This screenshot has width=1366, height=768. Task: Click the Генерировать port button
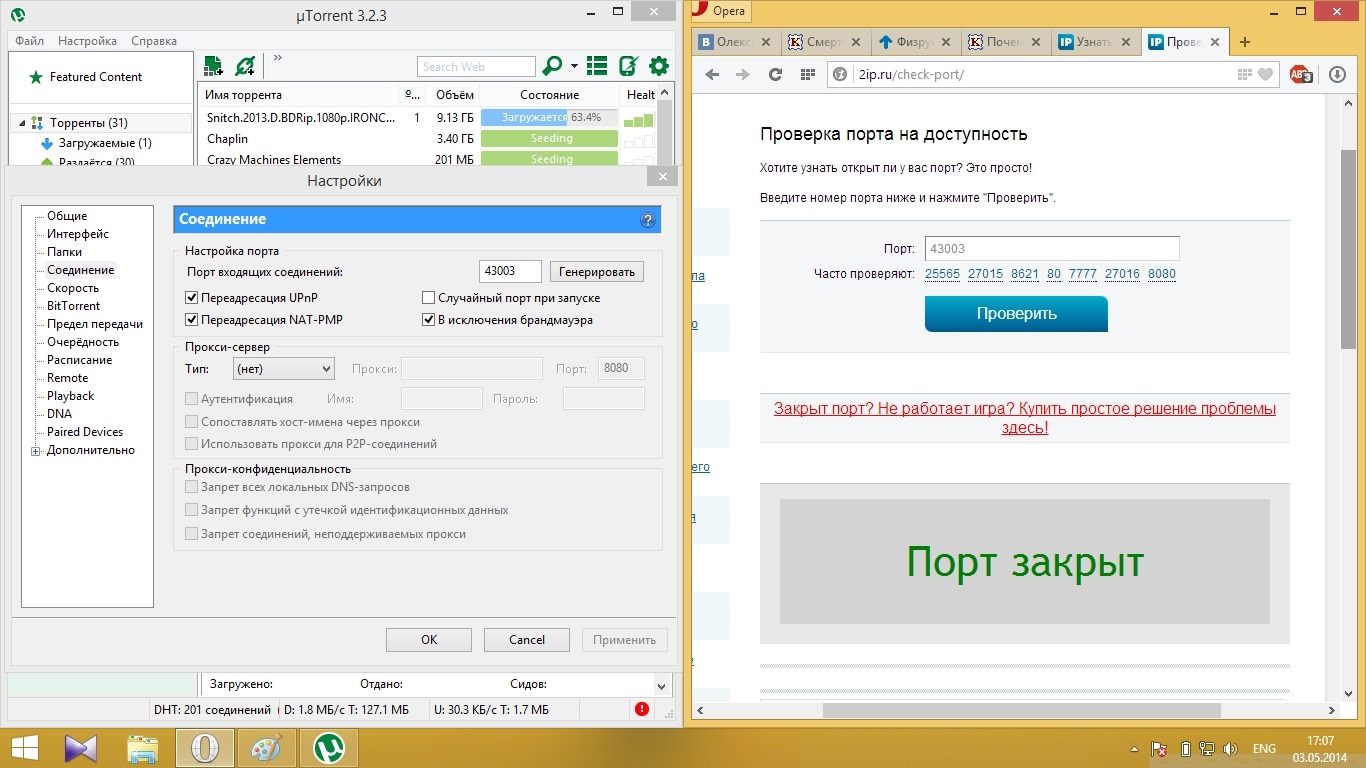point(597,272)
